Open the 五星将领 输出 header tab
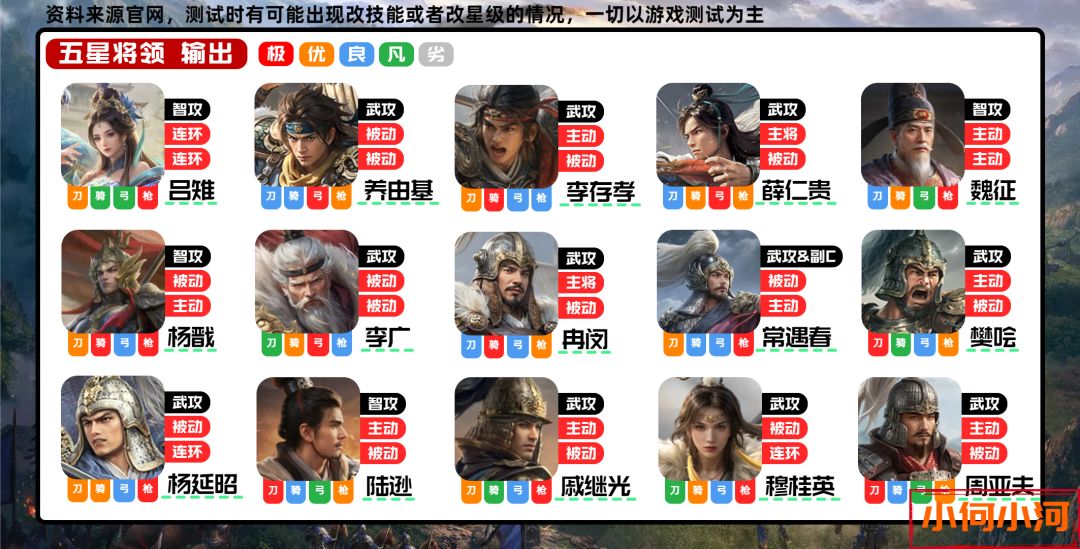 (146, 54)
